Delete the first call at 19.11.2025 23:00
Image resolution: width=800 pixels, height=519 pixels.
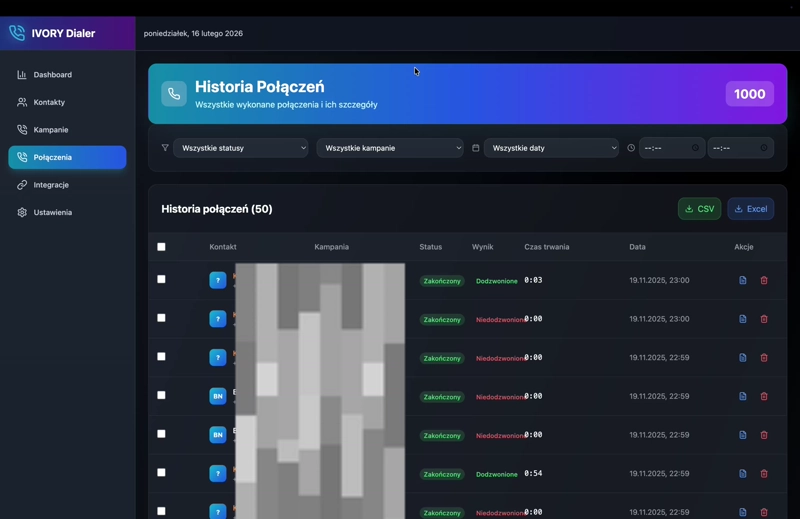pos(764,281)
